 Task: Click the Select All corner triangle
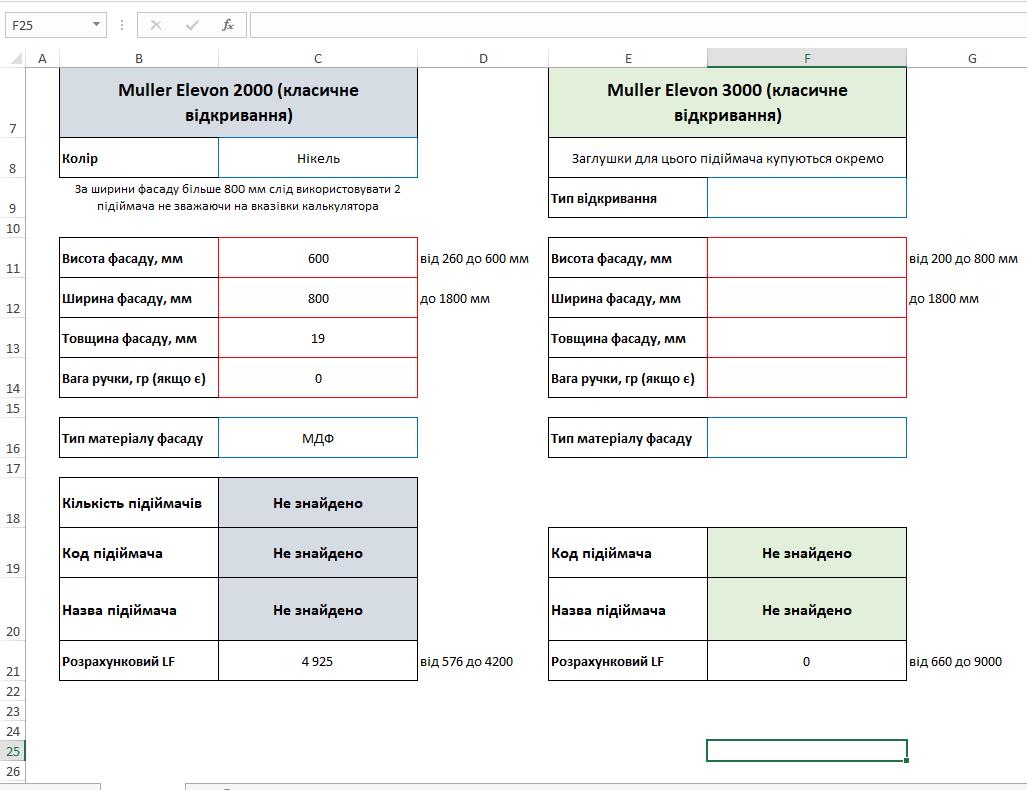click(x=14, y=59)
